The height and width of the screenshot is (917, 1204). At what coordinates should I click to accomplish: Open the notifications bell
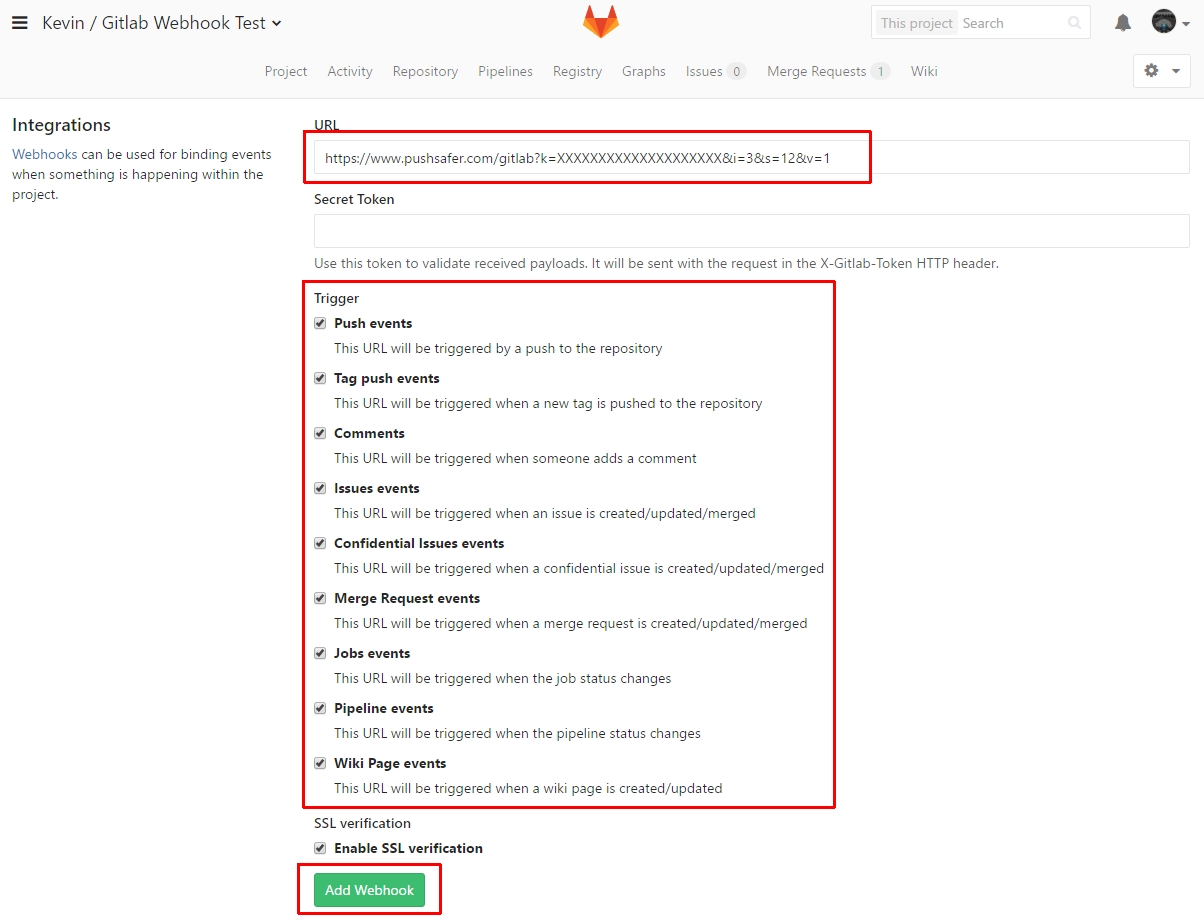click(1123, 22)
